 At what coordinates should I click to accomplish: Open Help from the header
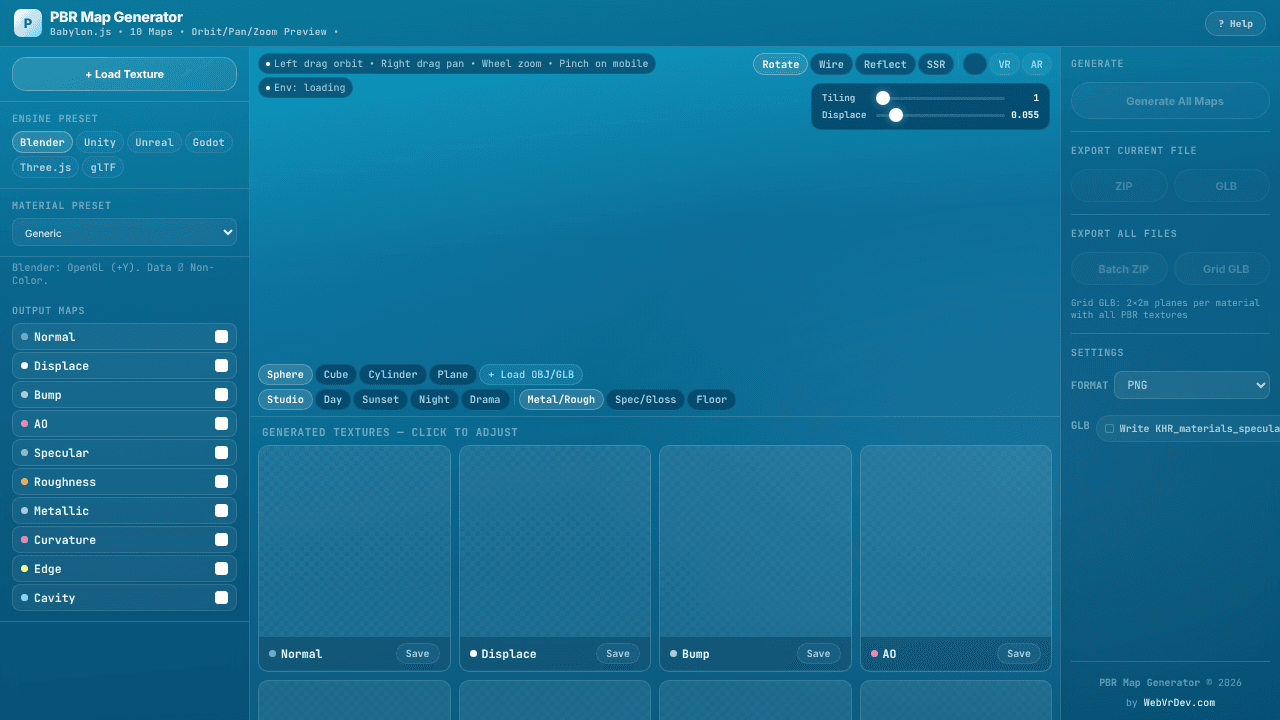[x=1235, y=24]
